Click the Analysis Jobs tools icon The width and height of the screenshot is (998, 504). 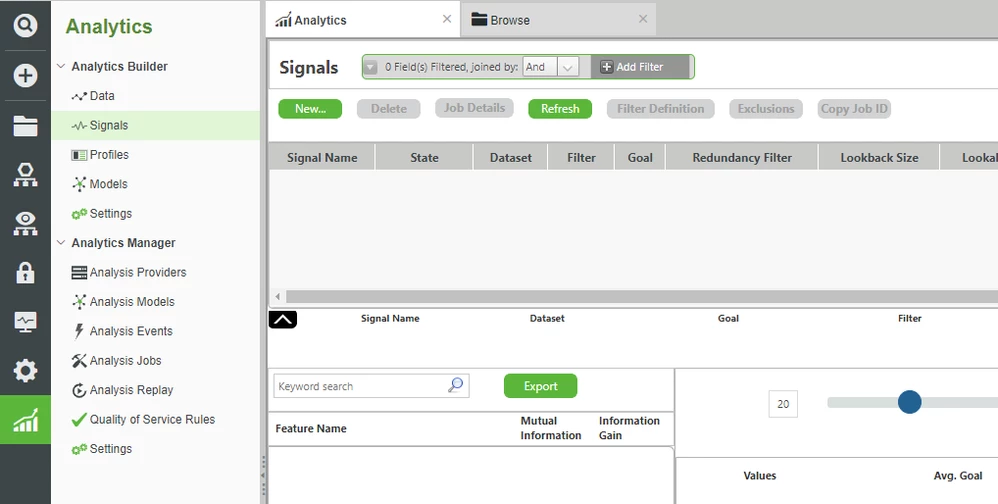[79, 361]
